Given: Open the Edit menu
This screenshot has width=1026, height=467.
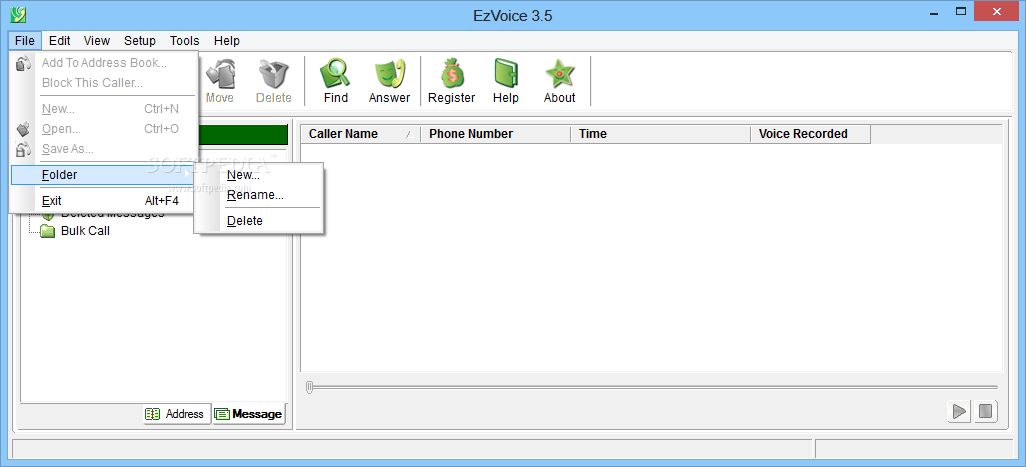Looking at the screenshot, I should [60, 41].
